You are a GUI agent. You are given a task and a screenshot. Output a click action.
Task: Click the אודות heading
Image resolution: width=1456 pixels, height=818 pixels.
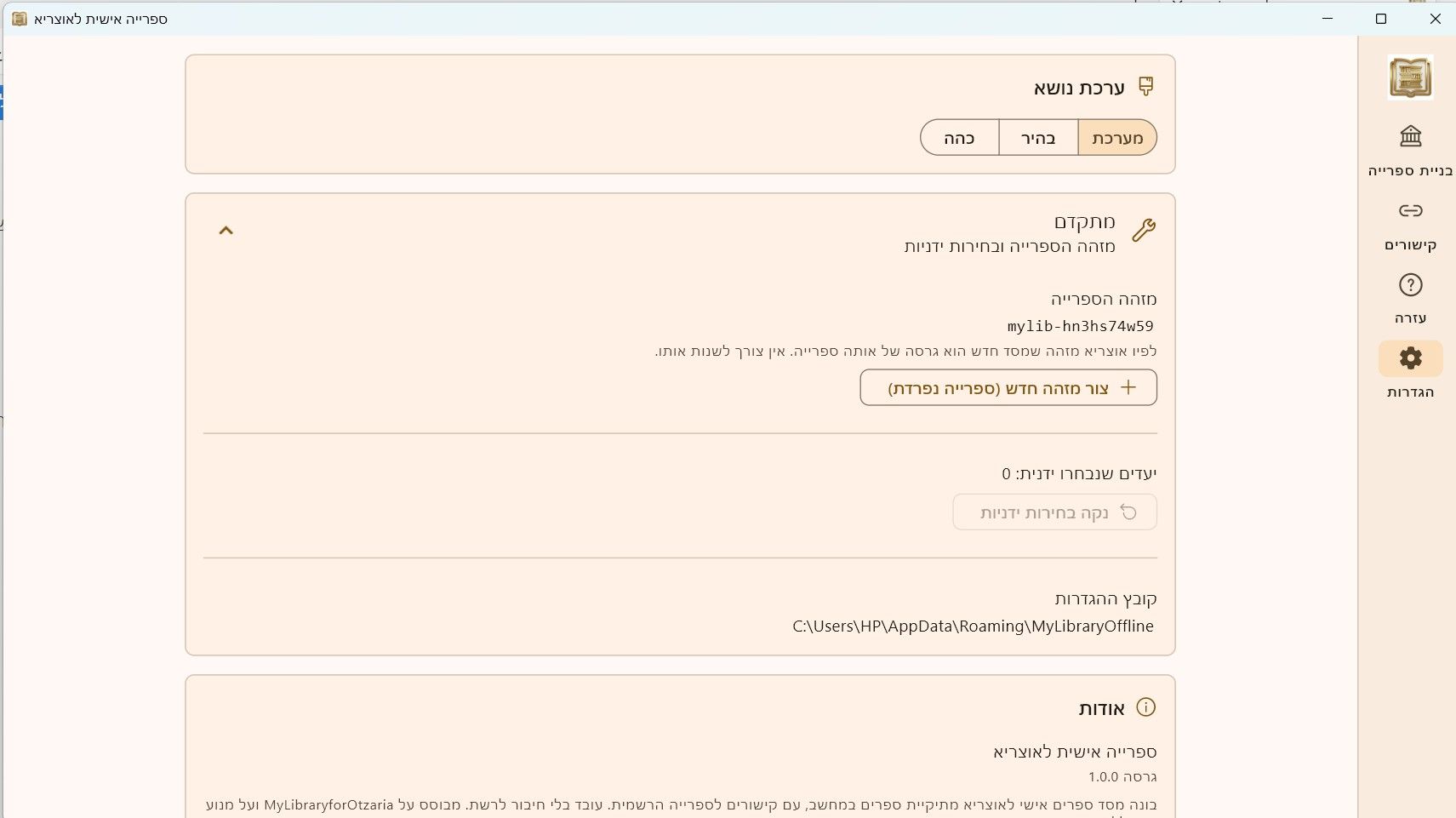(1102, 709)
